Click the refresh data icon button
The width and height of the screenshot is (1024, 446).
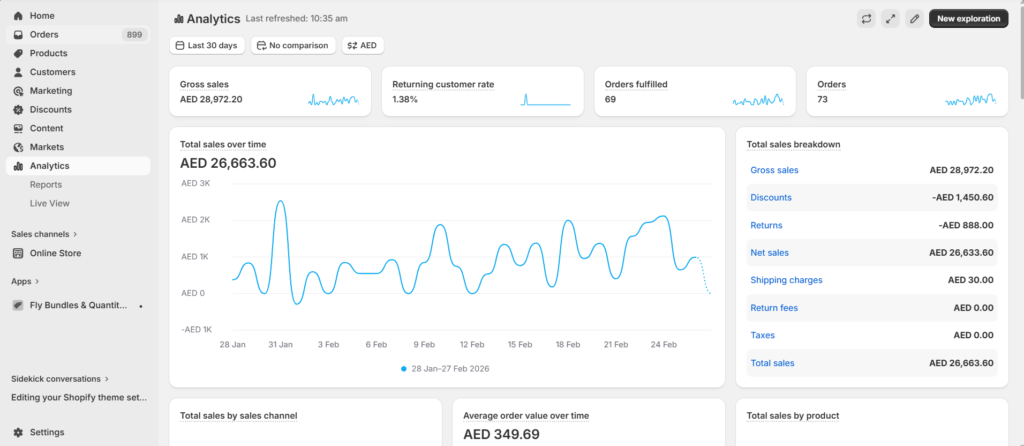click(866, 19)
